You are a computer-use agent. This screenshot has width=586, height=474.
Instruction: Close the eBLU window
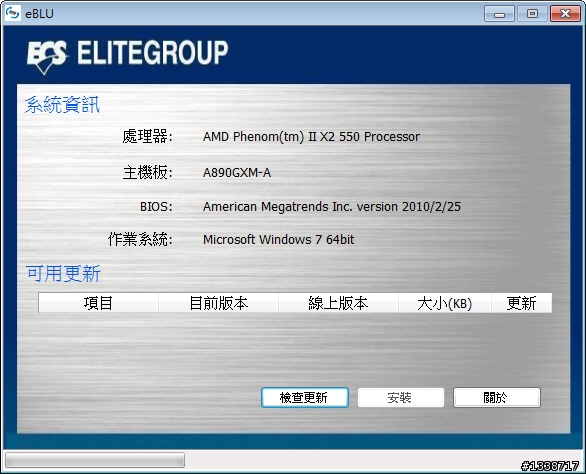565,14
